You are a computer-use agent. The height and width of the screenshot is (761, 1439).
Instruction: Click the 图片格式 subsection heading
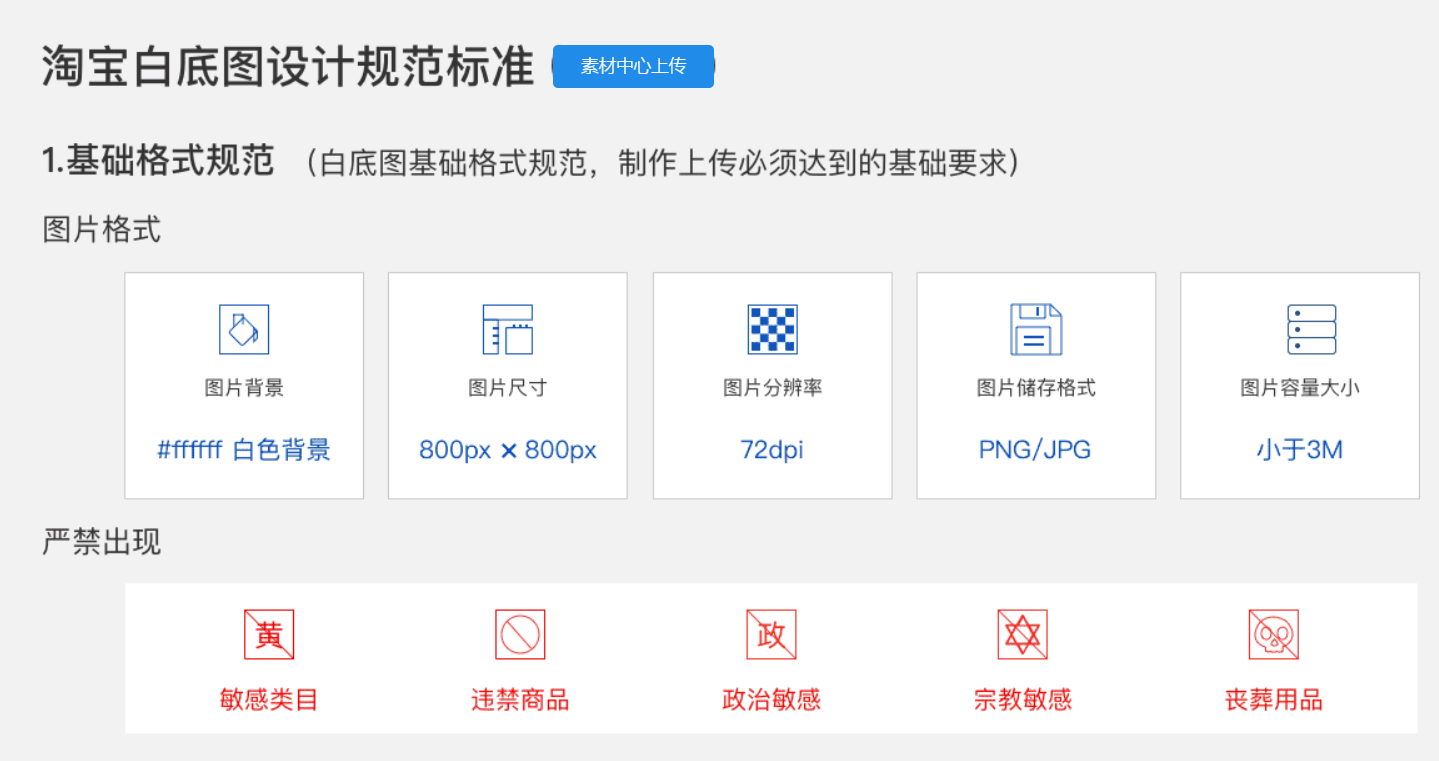point(101,230)
